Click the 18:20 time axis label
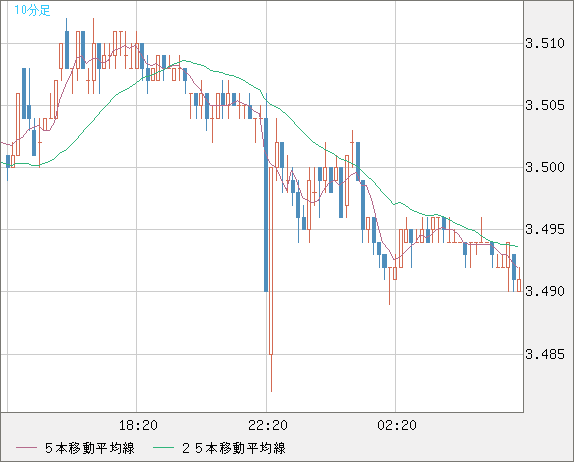The image size is (574, 462). pyautogui.click(x=138, y=425)
